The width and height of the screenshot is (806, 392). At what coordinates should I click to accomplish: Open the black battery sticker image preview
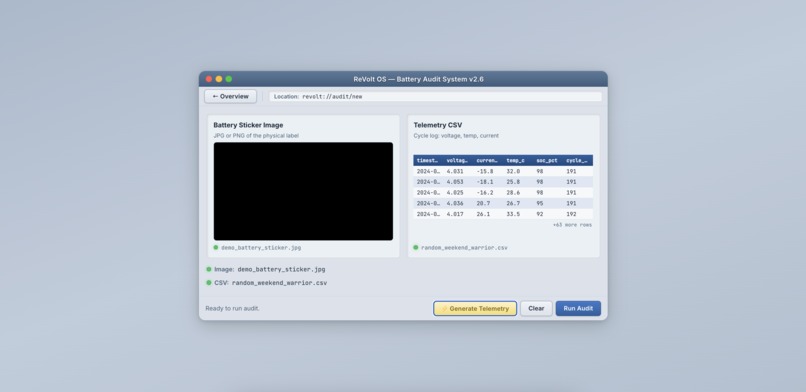[x=303, y=191]
